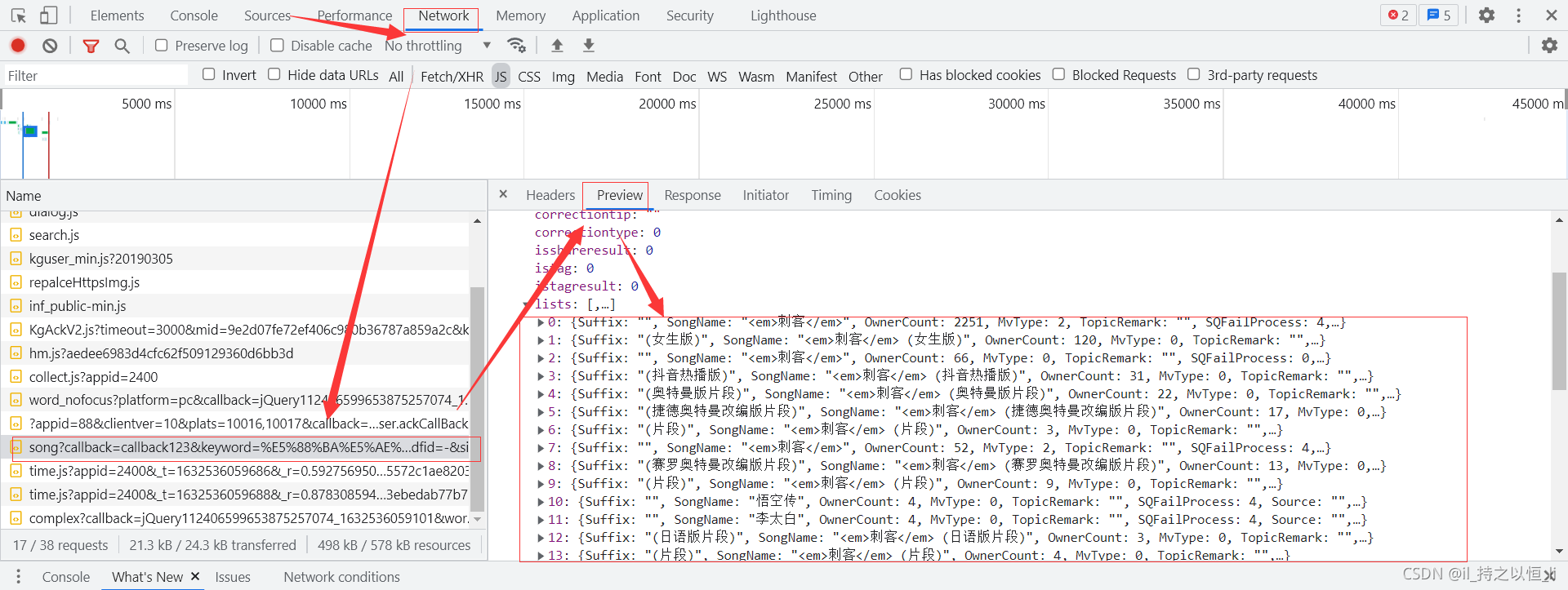Enable Disable cache checkbox
The image size is (1568, 590).
[x=277, y=46]
